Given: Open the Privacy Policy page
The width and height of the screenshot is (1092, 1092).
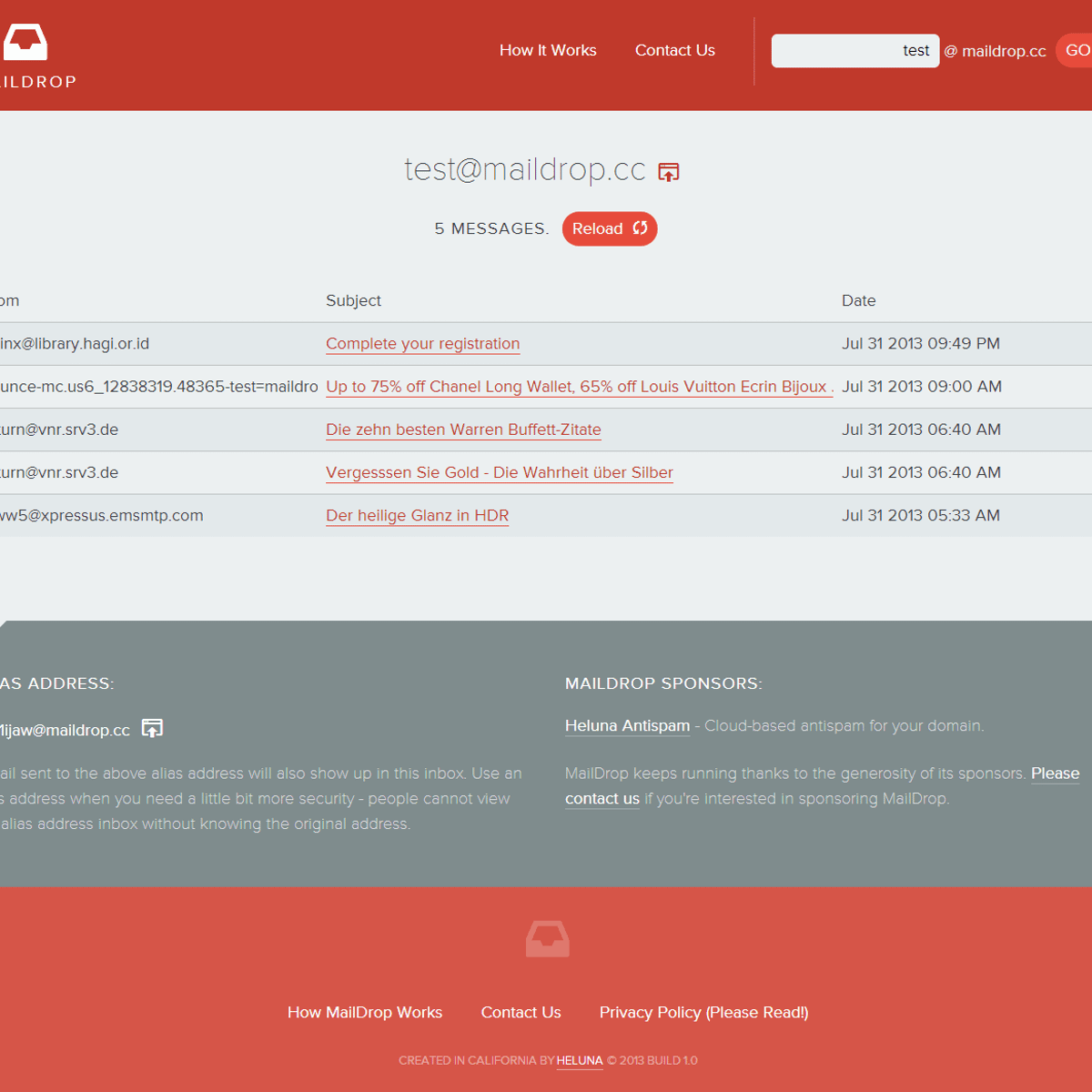Looking at the screenshot, I should 703,1012.
